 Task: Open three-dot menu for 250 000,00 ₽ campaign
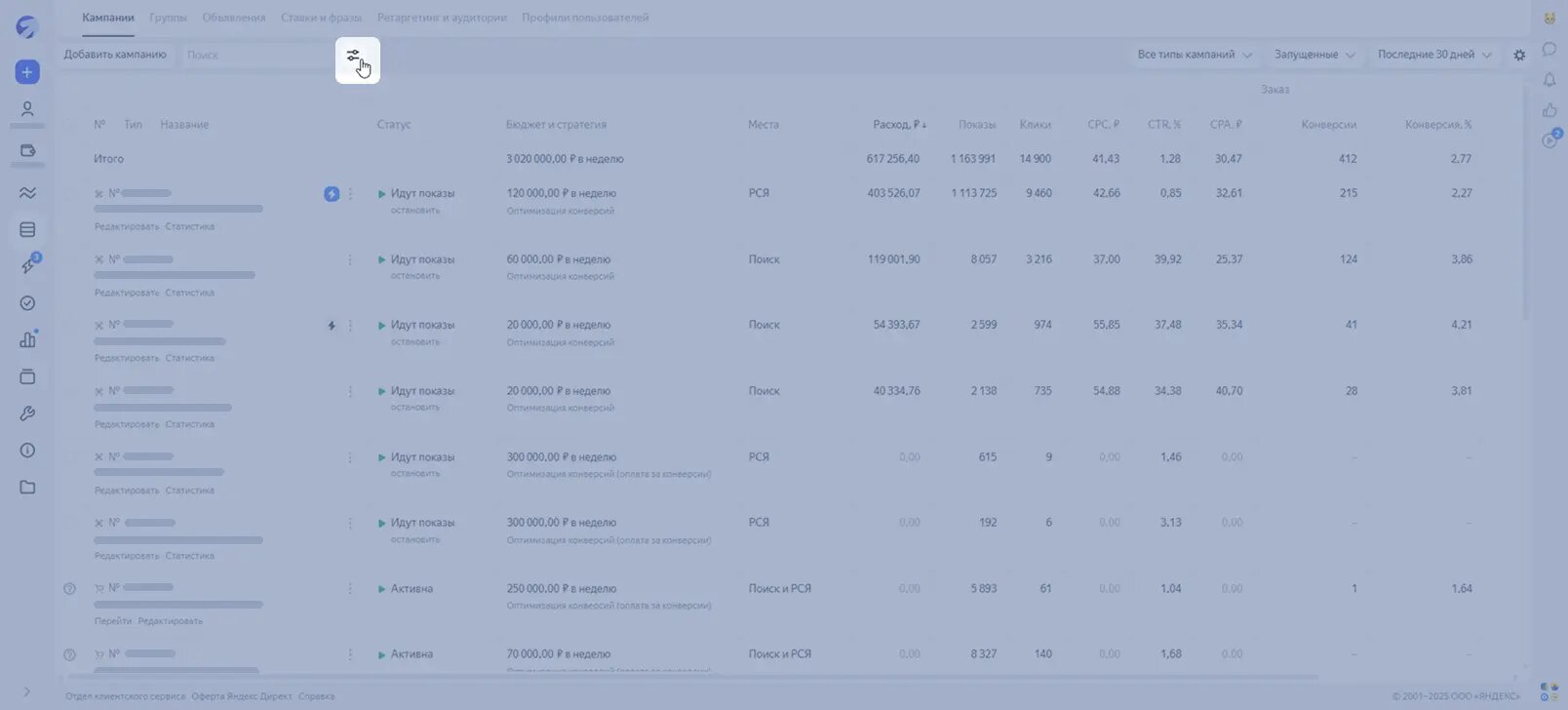coord(350,589)
